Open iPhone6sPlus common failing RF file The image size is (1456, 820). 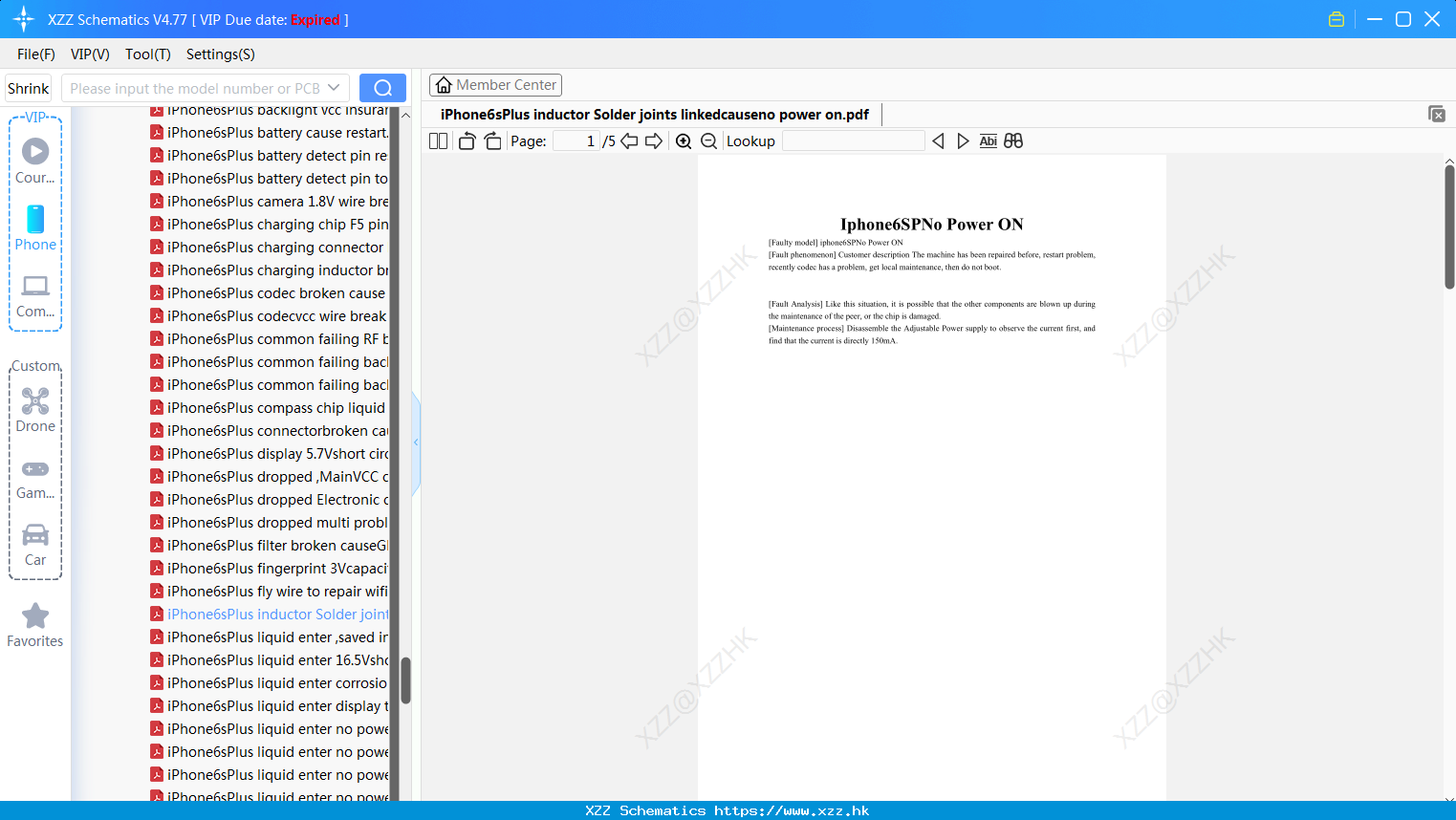point(270,339)
